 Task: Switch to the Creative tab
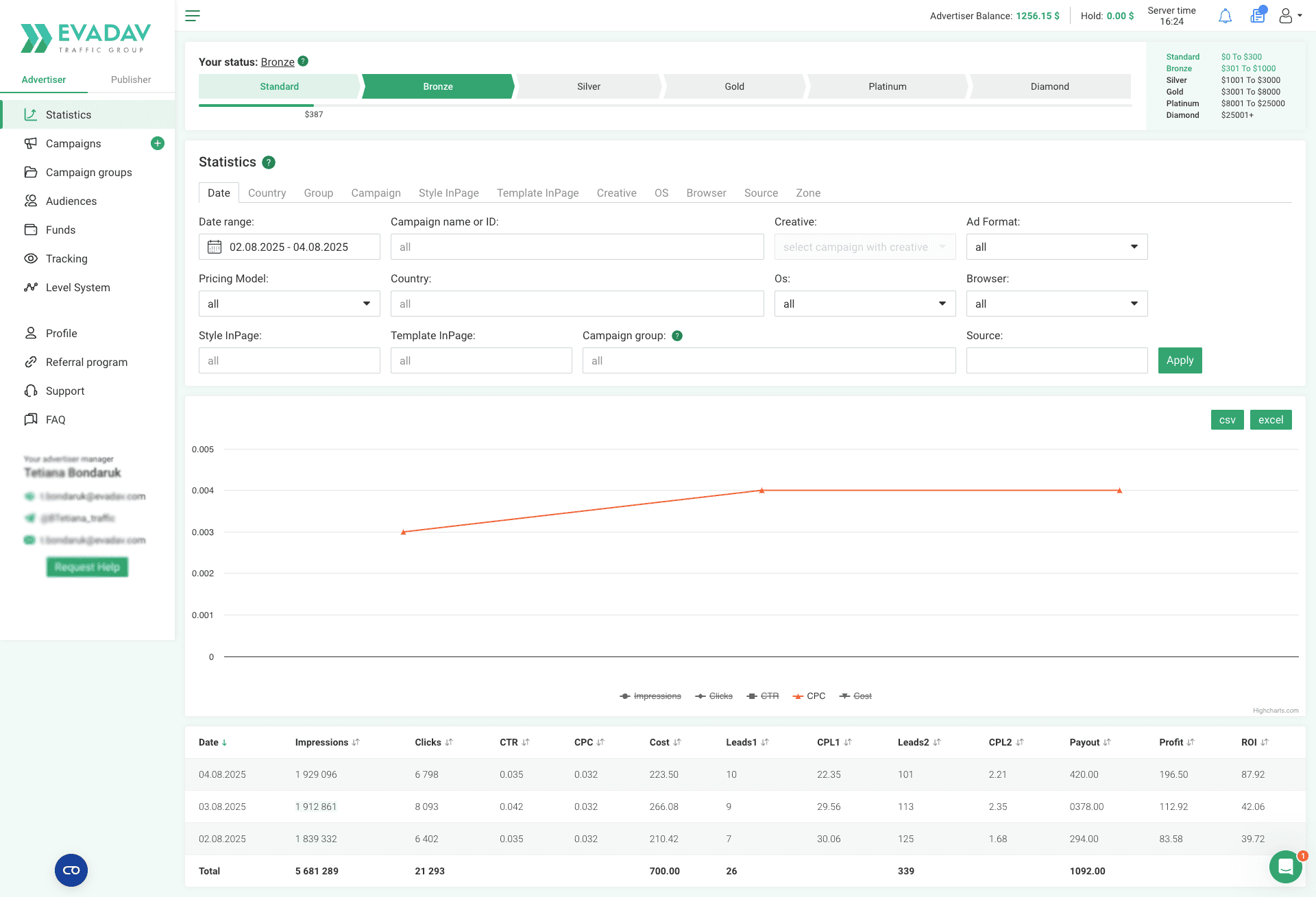click(x=616, y=193)
